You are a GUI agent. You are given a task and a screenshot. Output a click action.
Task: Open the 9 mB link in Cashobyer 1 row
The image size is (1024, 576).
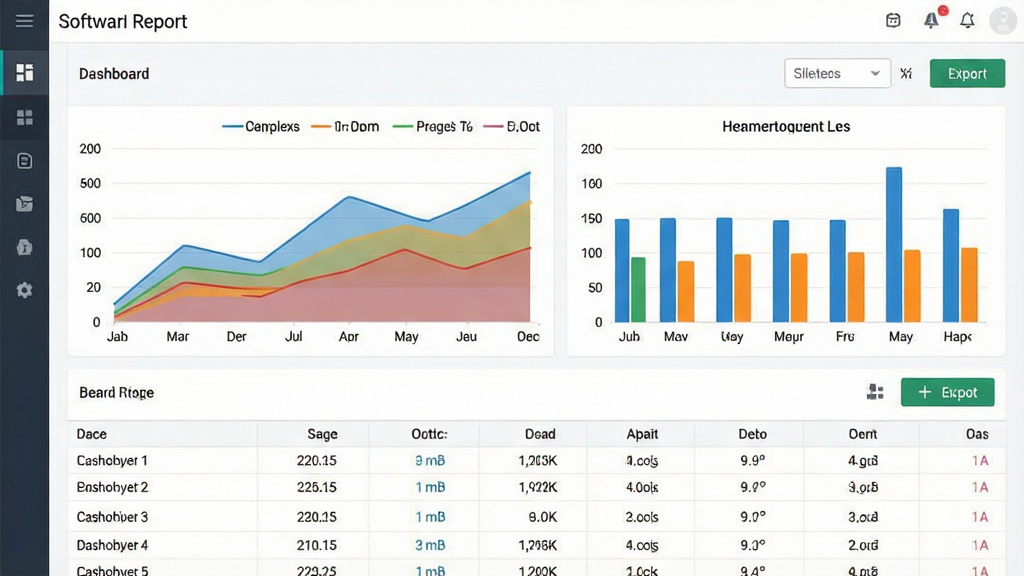(430, 460)
